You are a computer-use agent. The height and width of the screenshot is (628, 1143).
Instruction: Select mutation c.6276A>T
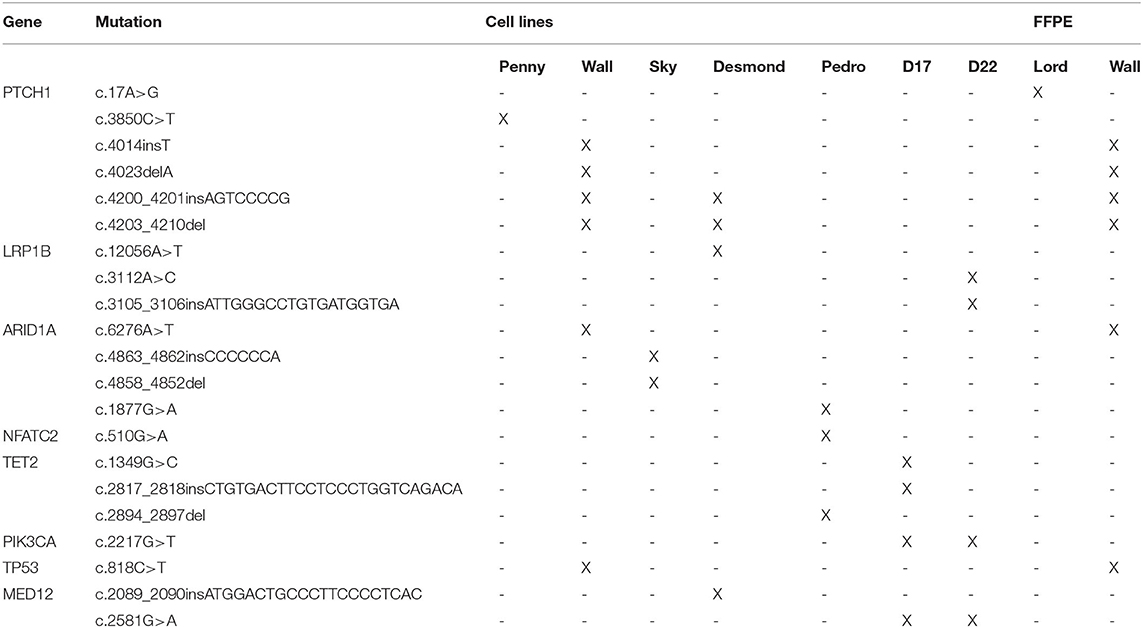point(135,331)
